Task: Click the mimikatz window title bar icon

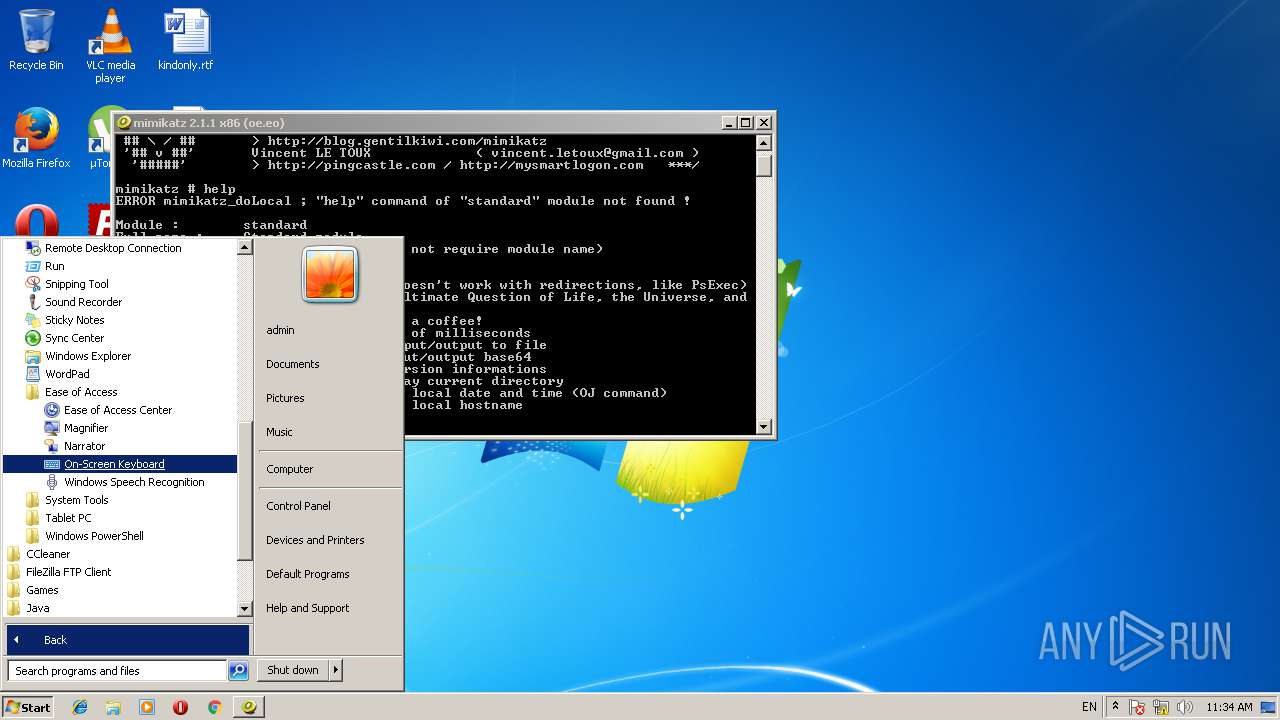Action: [x=125, y=122]
